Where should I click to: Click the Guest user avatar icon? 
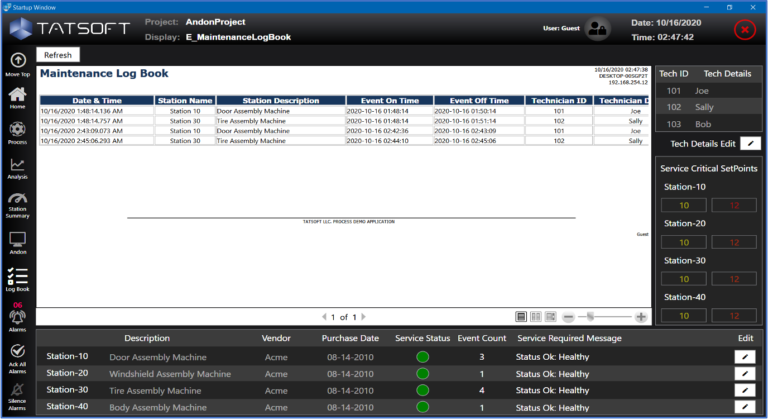coord(598,29)
